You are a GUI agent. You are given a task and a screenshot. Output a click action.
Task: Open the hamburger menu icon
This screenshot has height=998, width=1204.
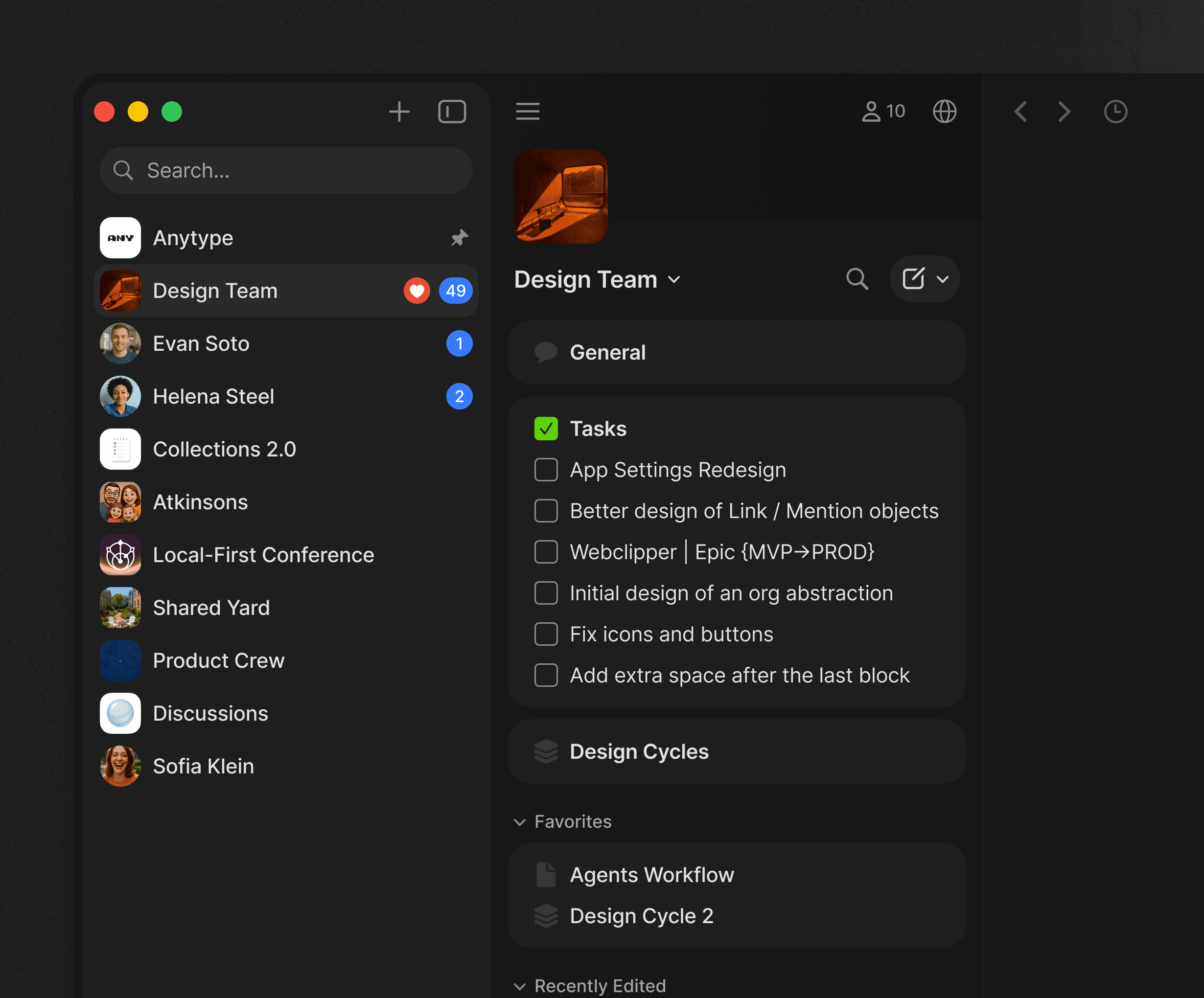click(528, 111)
